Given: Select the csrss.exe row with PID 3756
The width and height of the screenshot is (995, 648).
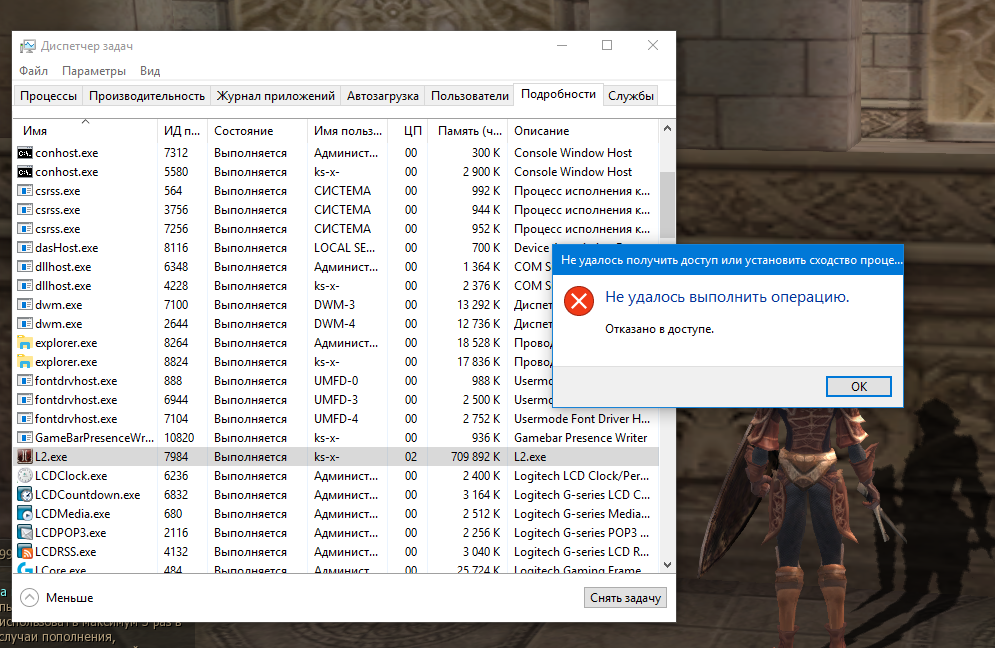Looking at the screenshot, I should [336, 209].
